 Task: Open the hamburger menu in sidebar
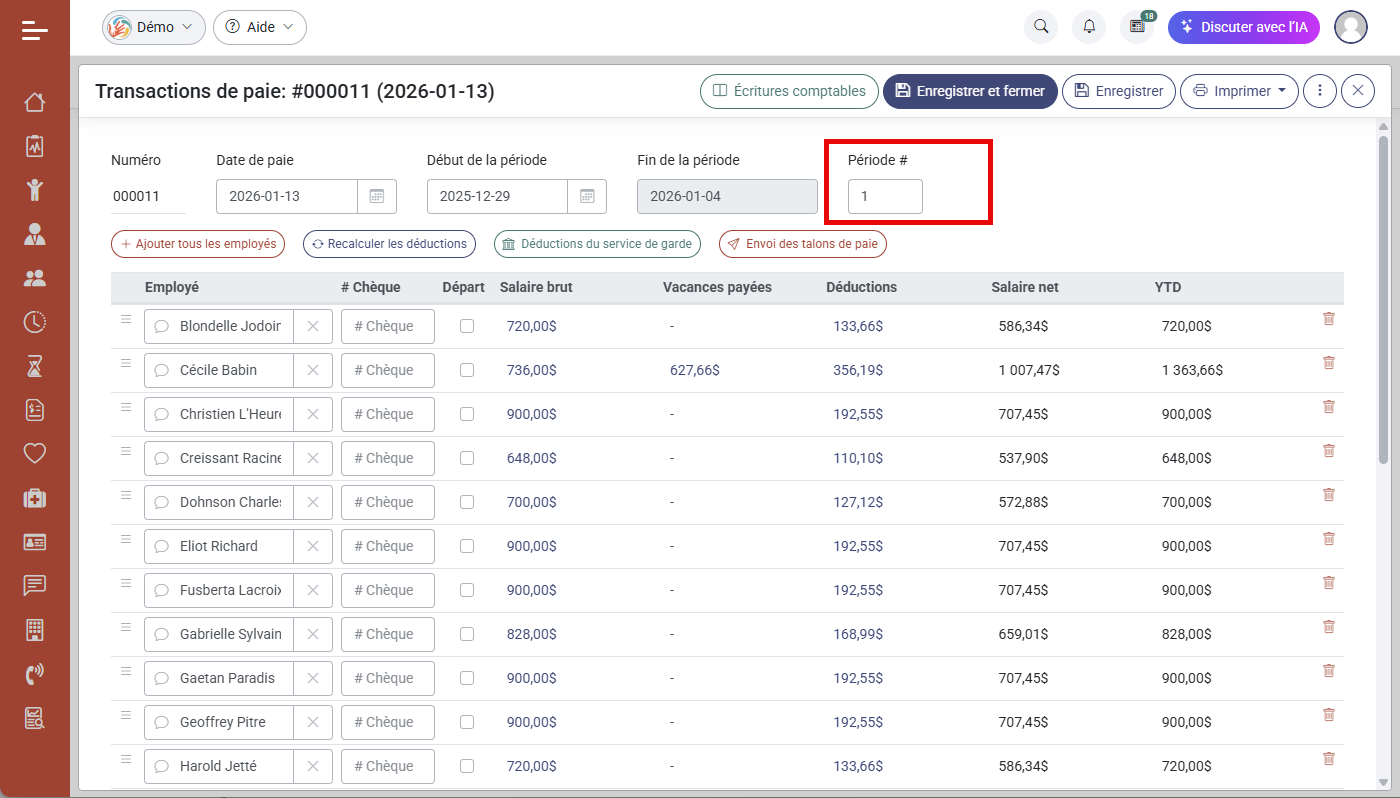pyautogui.click(x=35, y=31)
